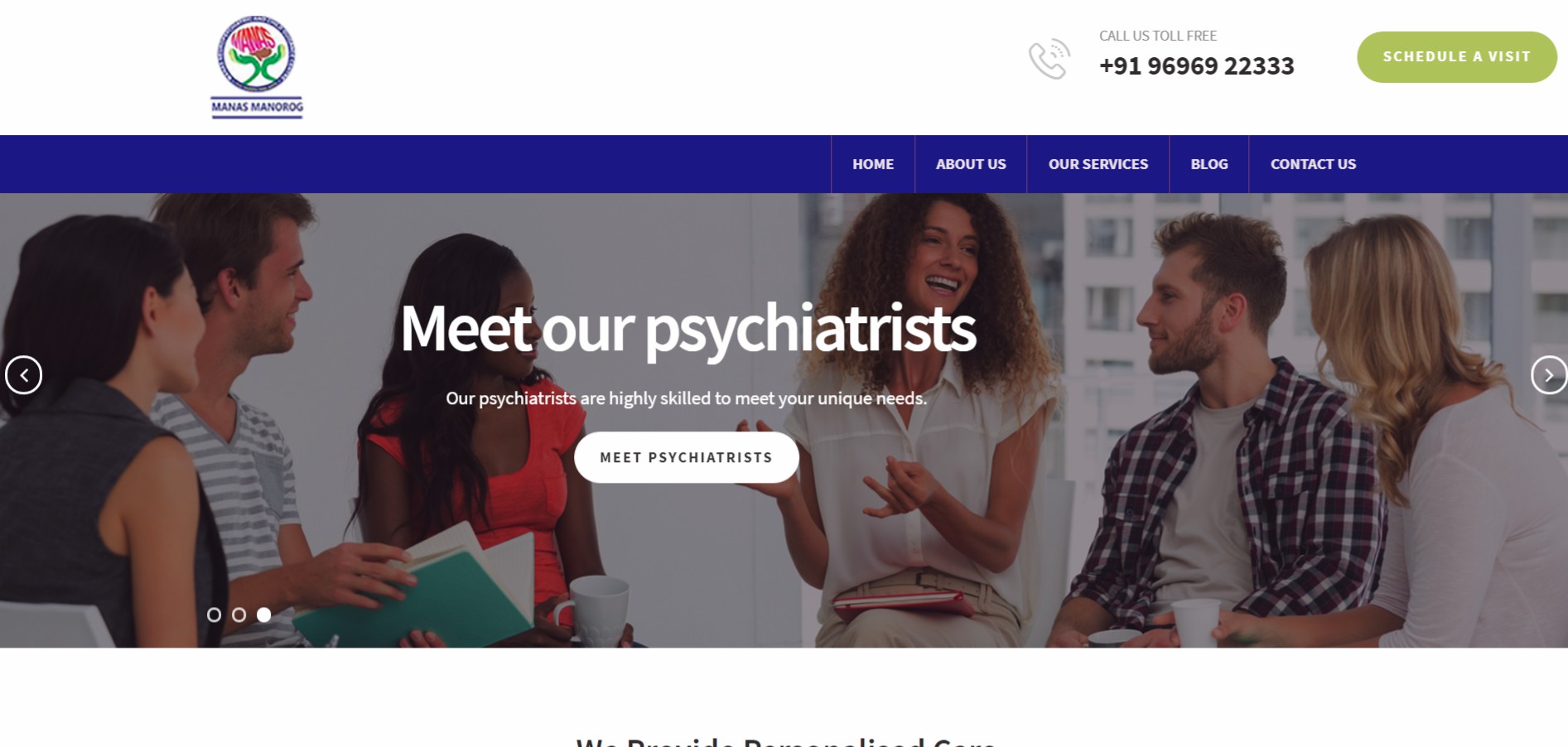Visit the Blog section
Image resolution: width=1568 pixels, height=747 pixels.
(x=1209, y=164)
